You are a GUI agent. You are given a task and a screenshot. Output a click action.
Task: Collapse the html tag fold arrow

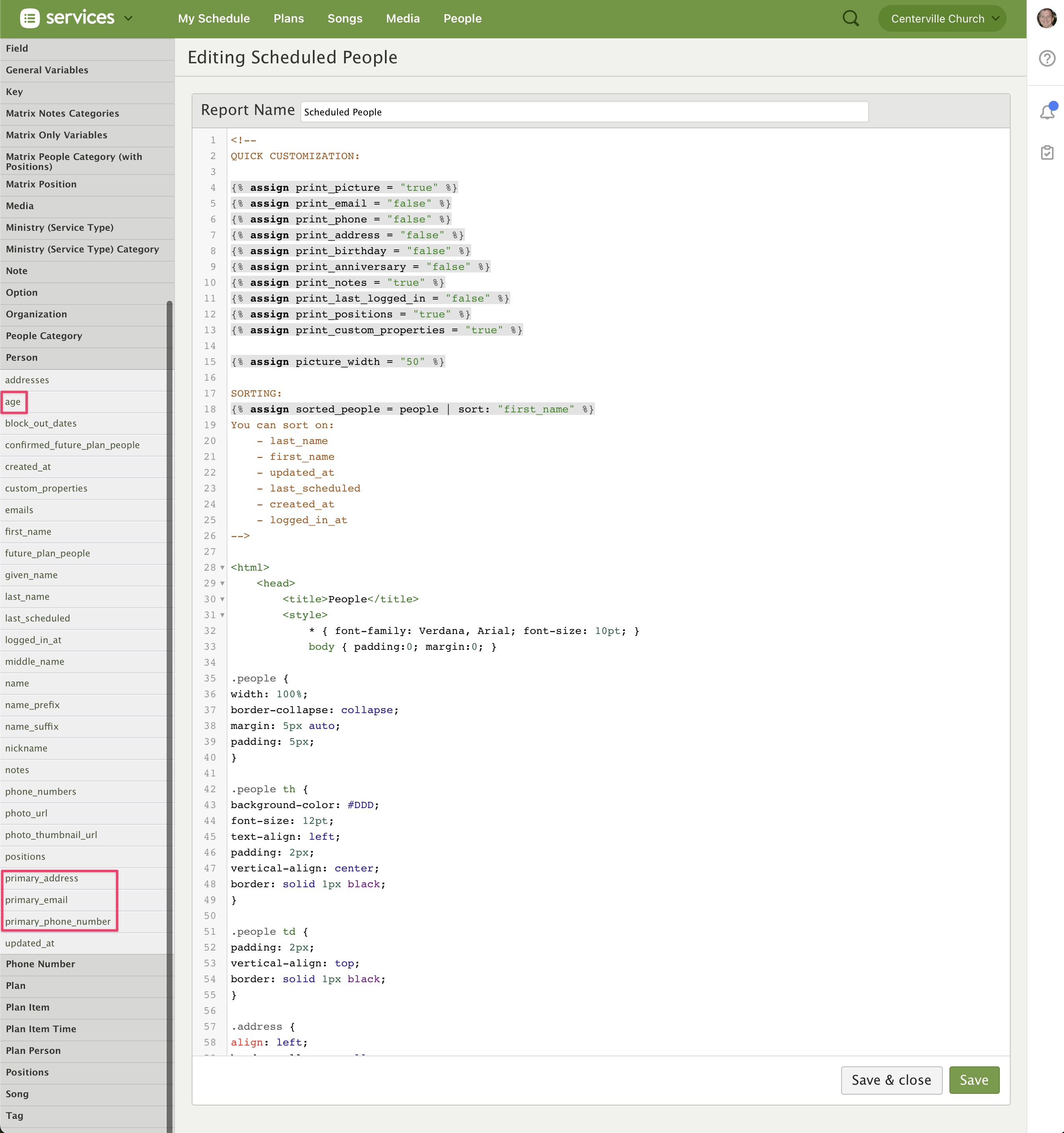pos(222,568)
